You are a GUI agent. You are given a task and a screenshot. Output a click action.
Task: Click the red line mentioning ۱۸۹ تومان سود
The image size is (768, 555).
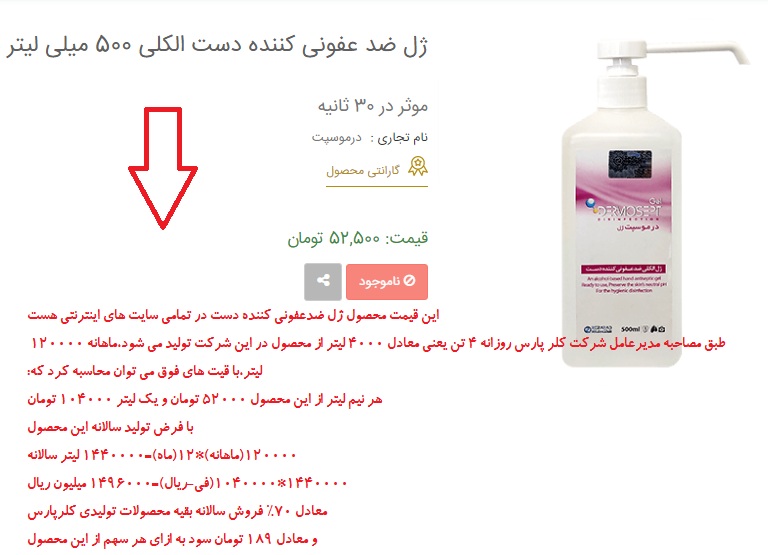tap(172, 539)
